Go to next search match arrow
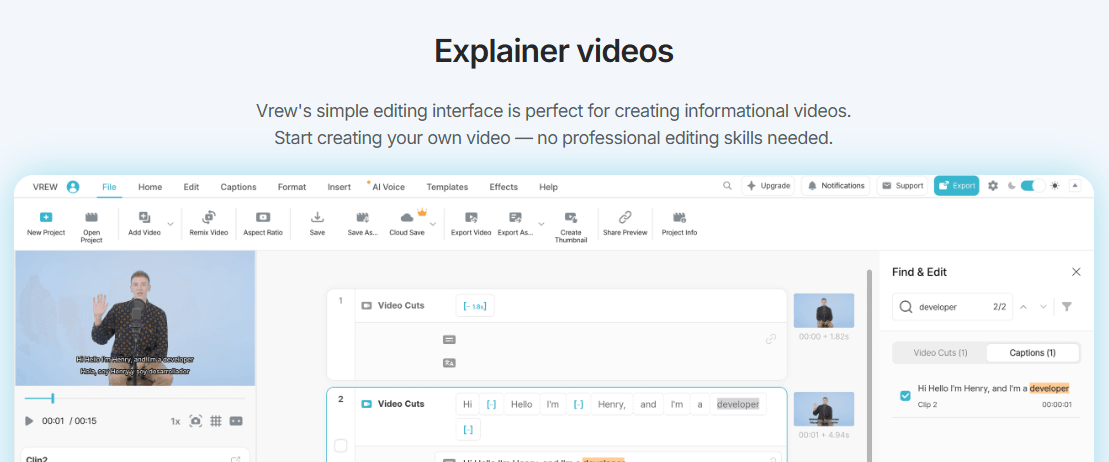 1043,307
